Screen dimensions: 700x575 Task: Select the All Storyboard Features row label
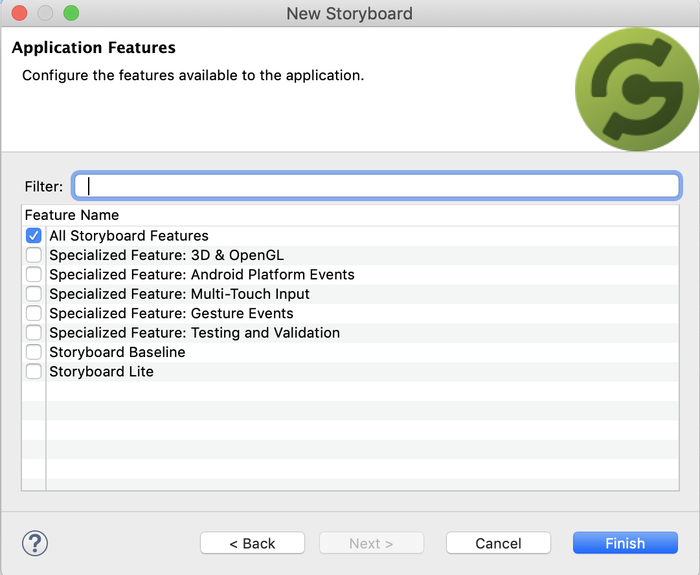pos(129,235)
